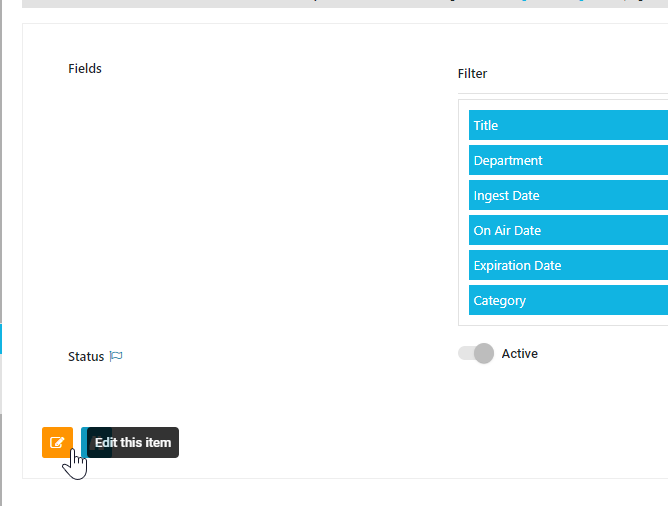The image size is (668, 506).
Task: Click the blue strip on the left edge
Action: click(x=1, y=338)
